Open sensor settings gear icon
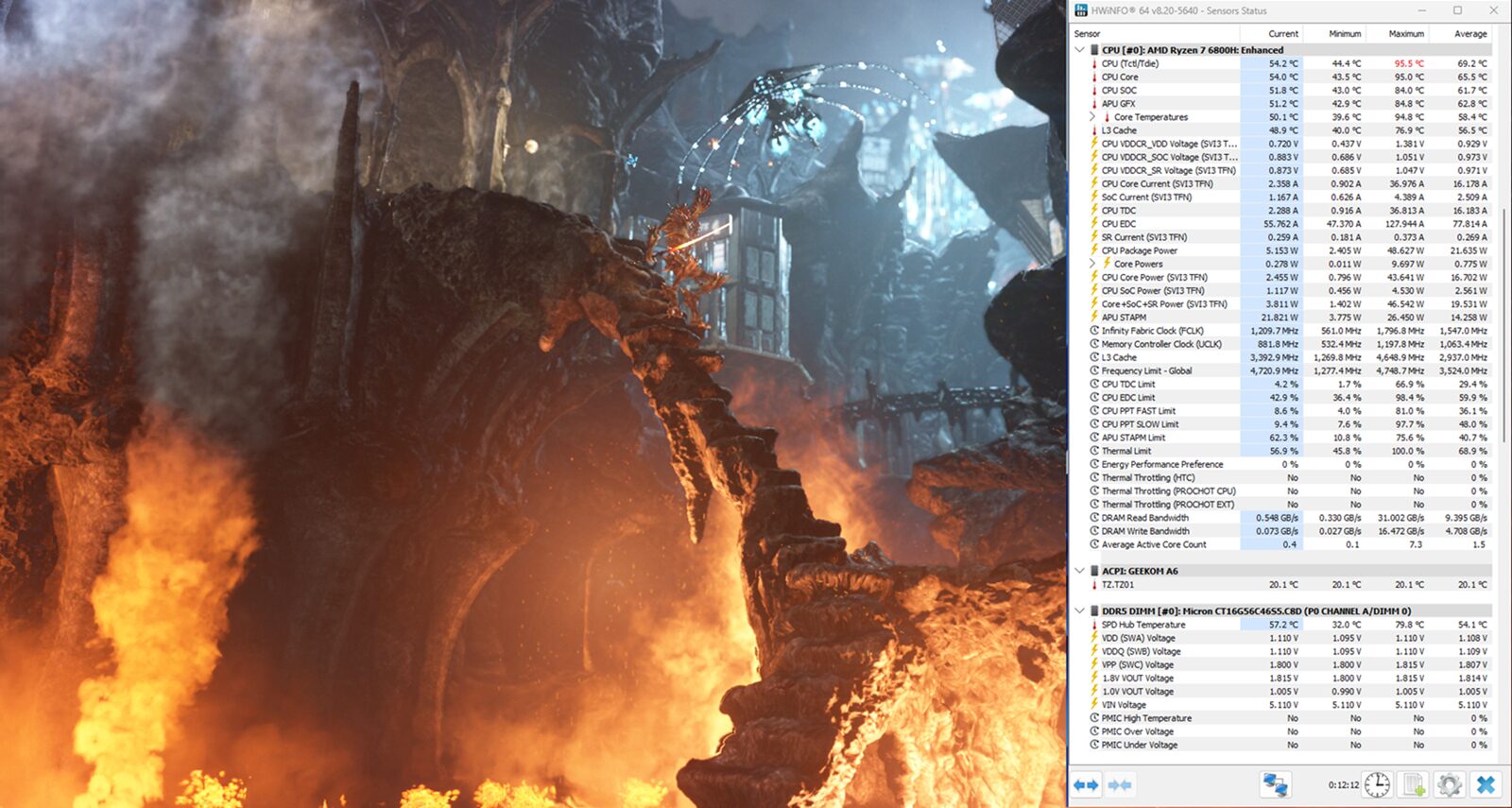 (1450, 784)
